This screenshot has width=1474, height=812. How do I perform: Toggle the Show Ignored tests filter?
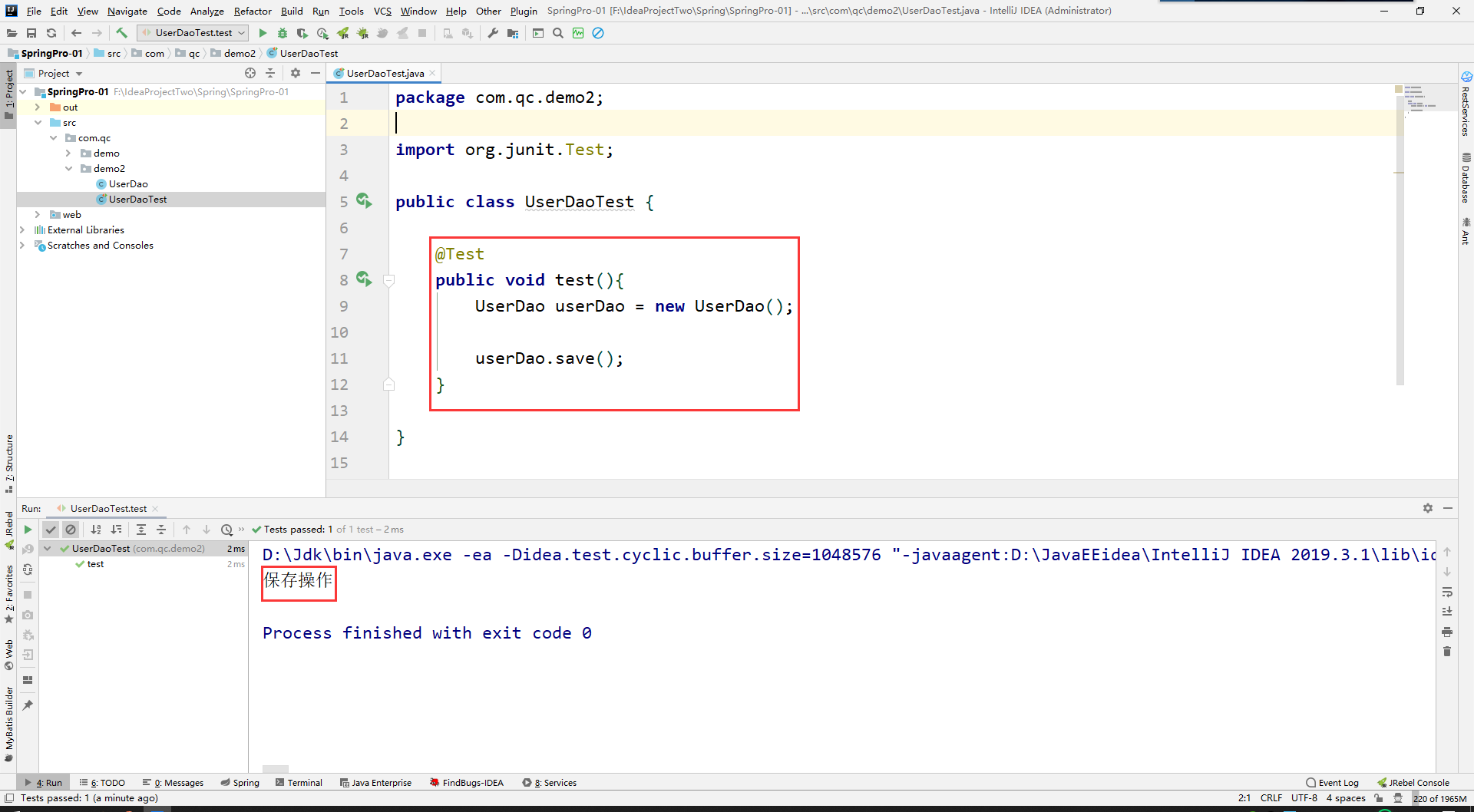coord(71,530)
